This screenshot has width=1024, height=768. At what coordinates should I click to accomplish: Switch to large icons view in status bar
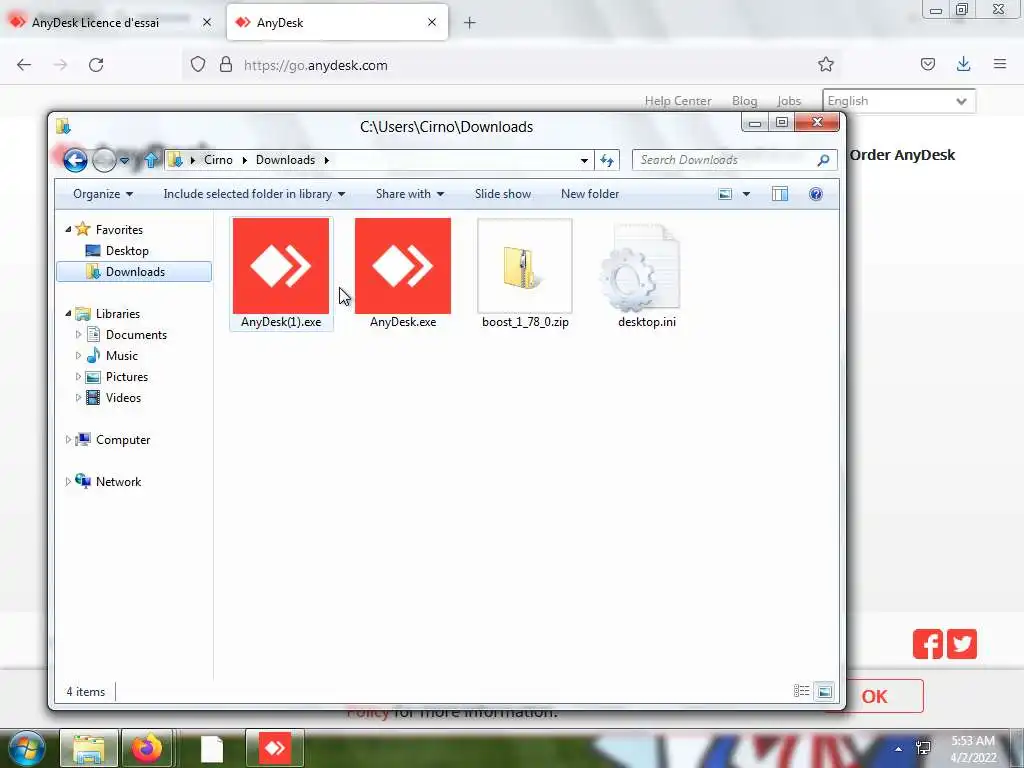824,691
